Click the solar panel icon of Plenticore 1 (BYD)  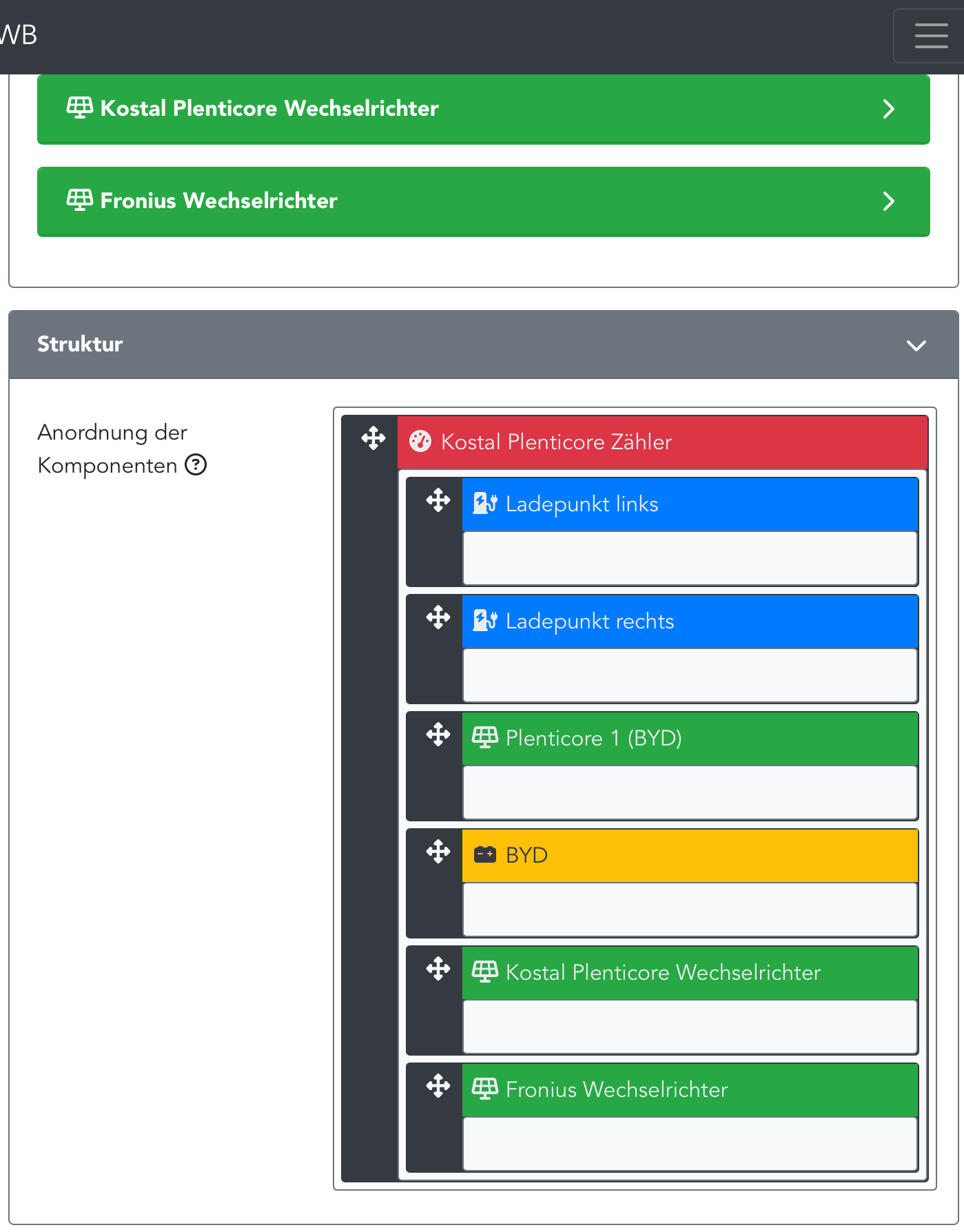[x=485, y=737]
